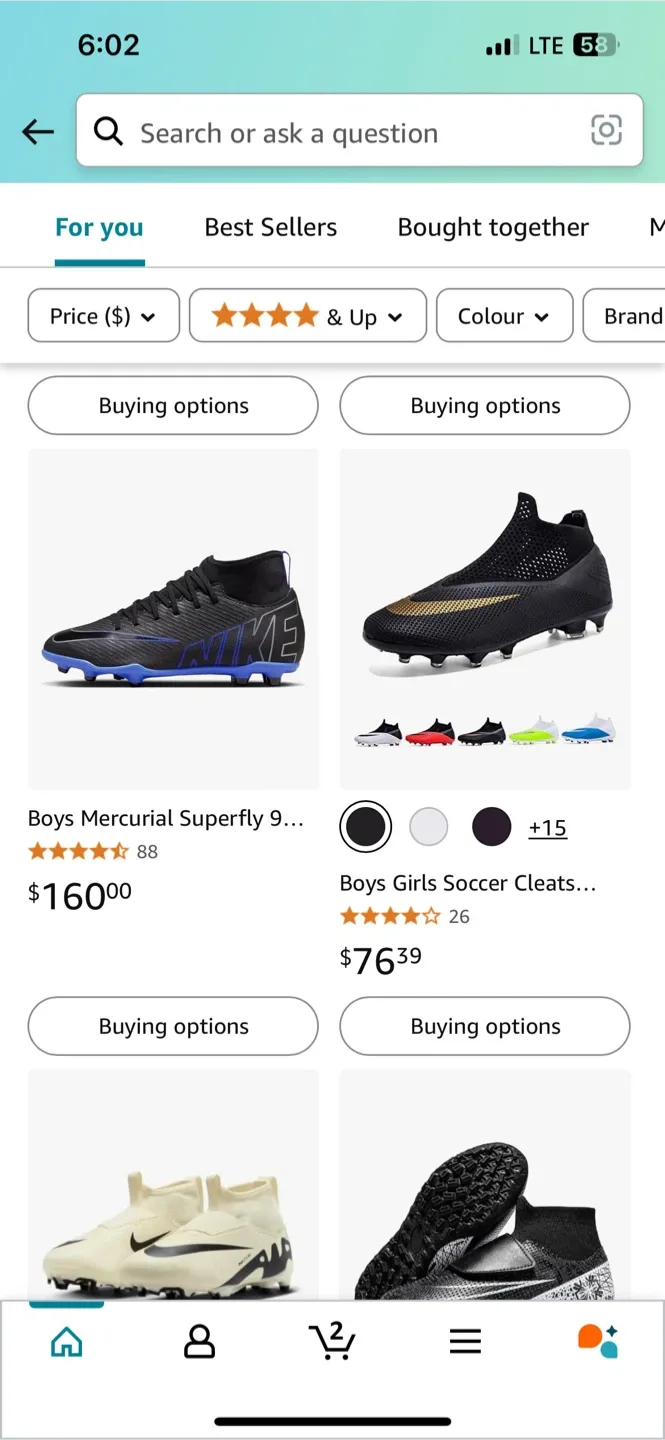
Task: Tap the magnifying glass in search bar
Action: tap(108, 131)
